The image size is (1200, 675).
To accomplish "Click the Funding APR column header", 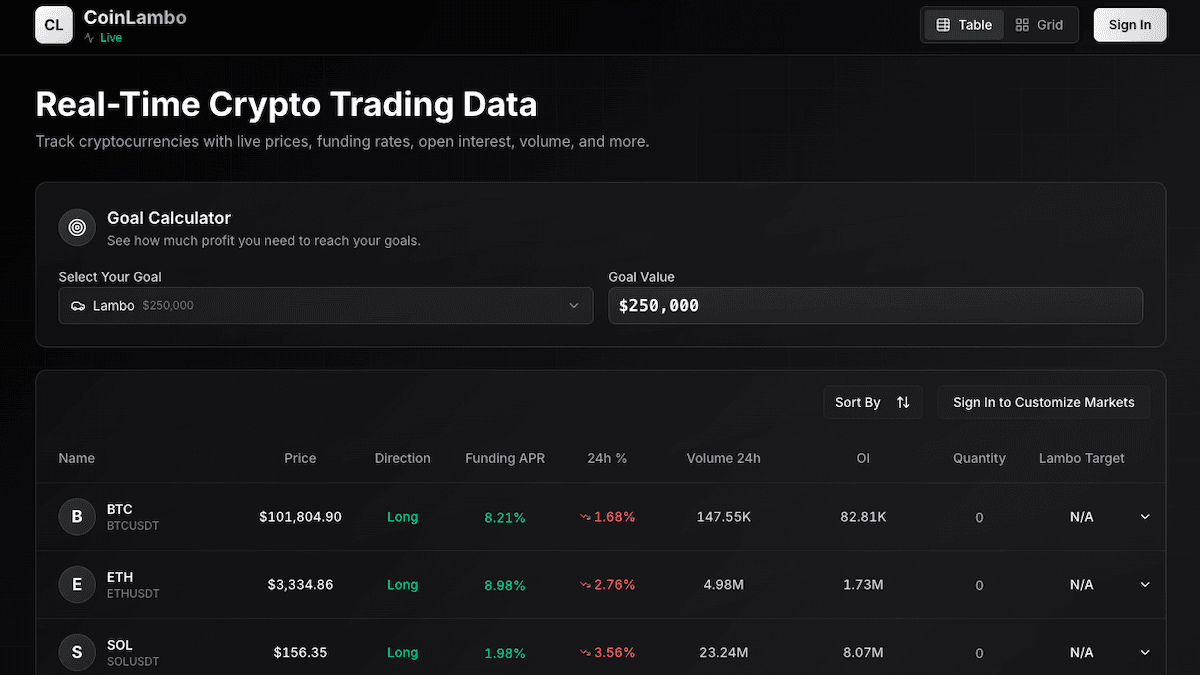I will (505, 458).
